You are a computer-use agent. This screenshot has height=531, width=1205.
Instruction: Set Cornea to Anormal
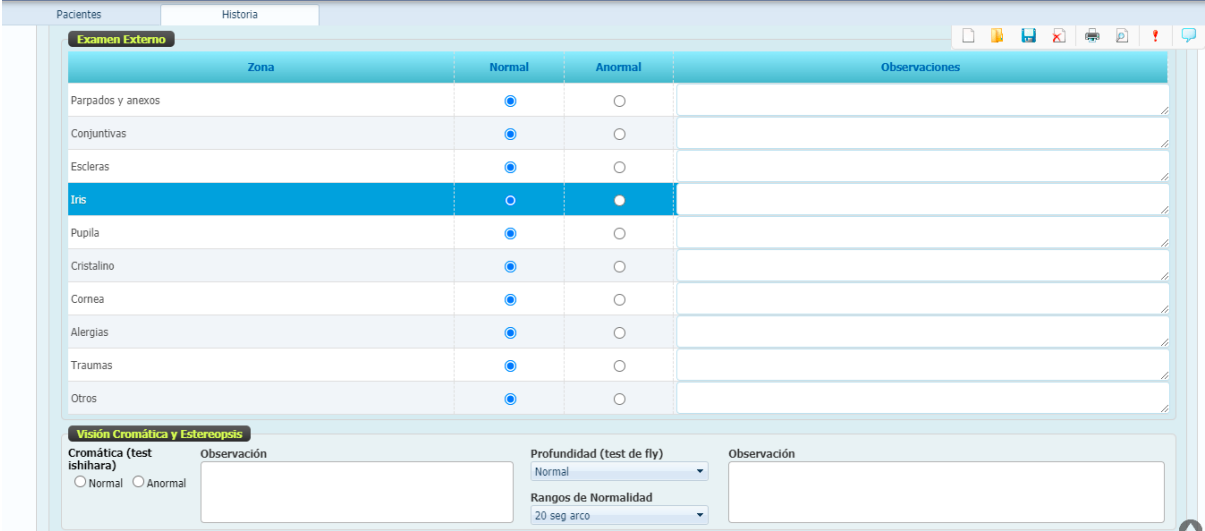click(619, 299)
